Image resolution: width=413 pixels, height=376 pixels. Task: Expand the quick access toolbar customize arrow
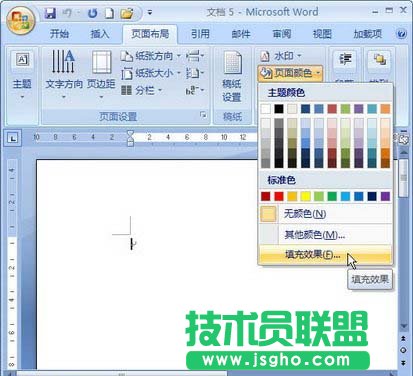click(150, 13)
